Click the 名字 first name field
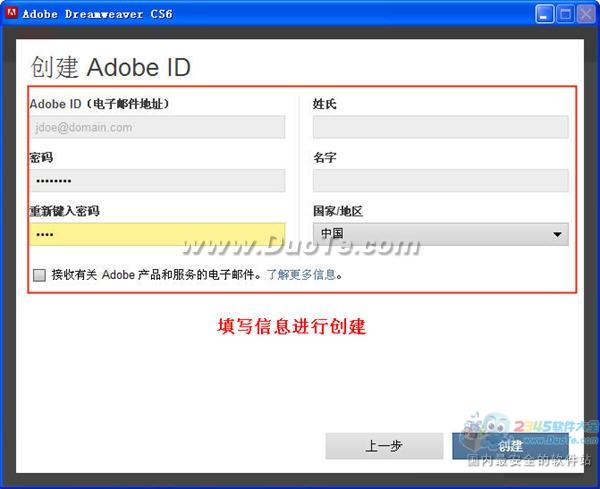The height and width of the screenshot is (489, 600). point(440,181)
